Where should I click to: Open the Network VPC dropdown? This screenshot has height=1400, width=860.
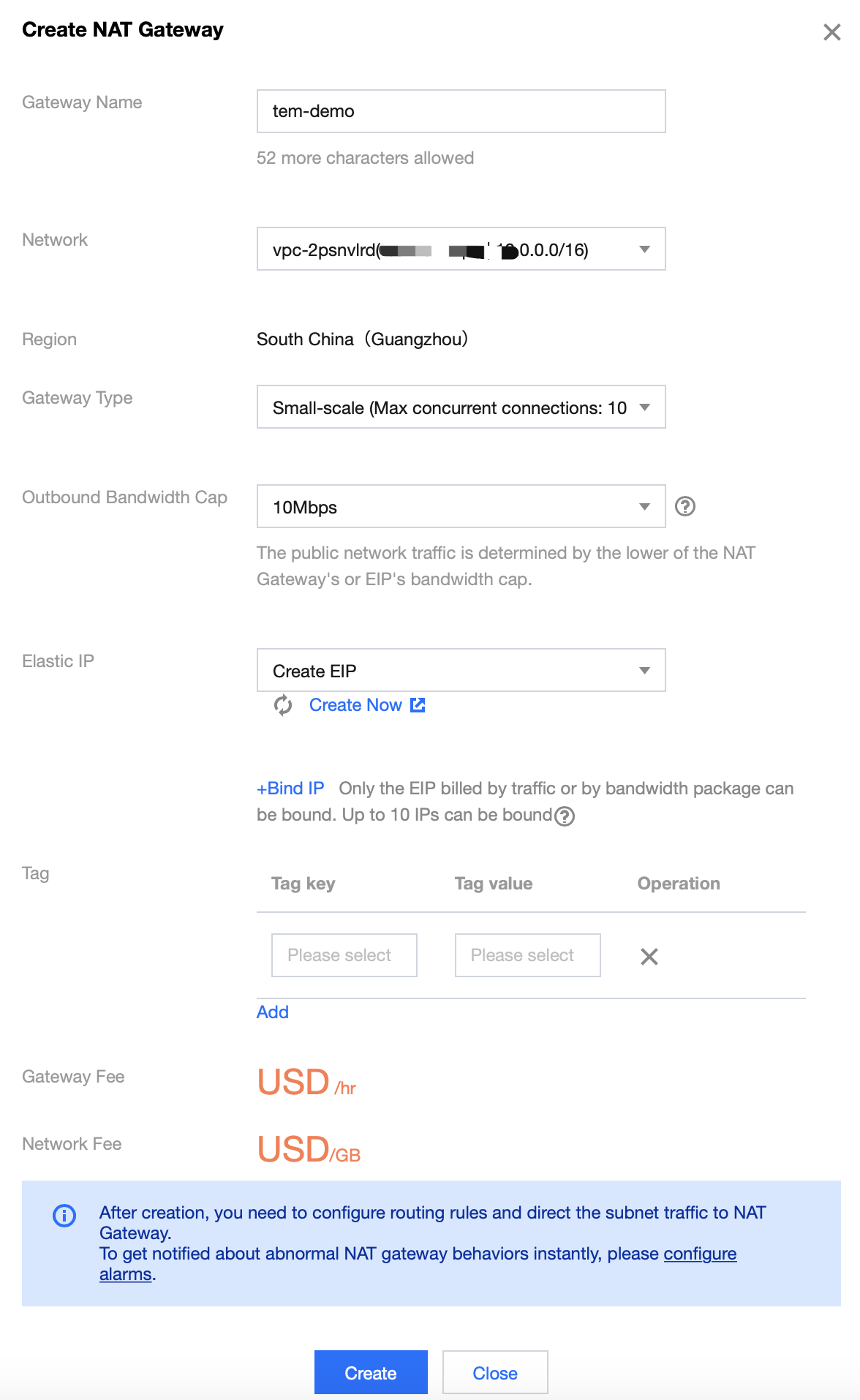coord(461,249)
